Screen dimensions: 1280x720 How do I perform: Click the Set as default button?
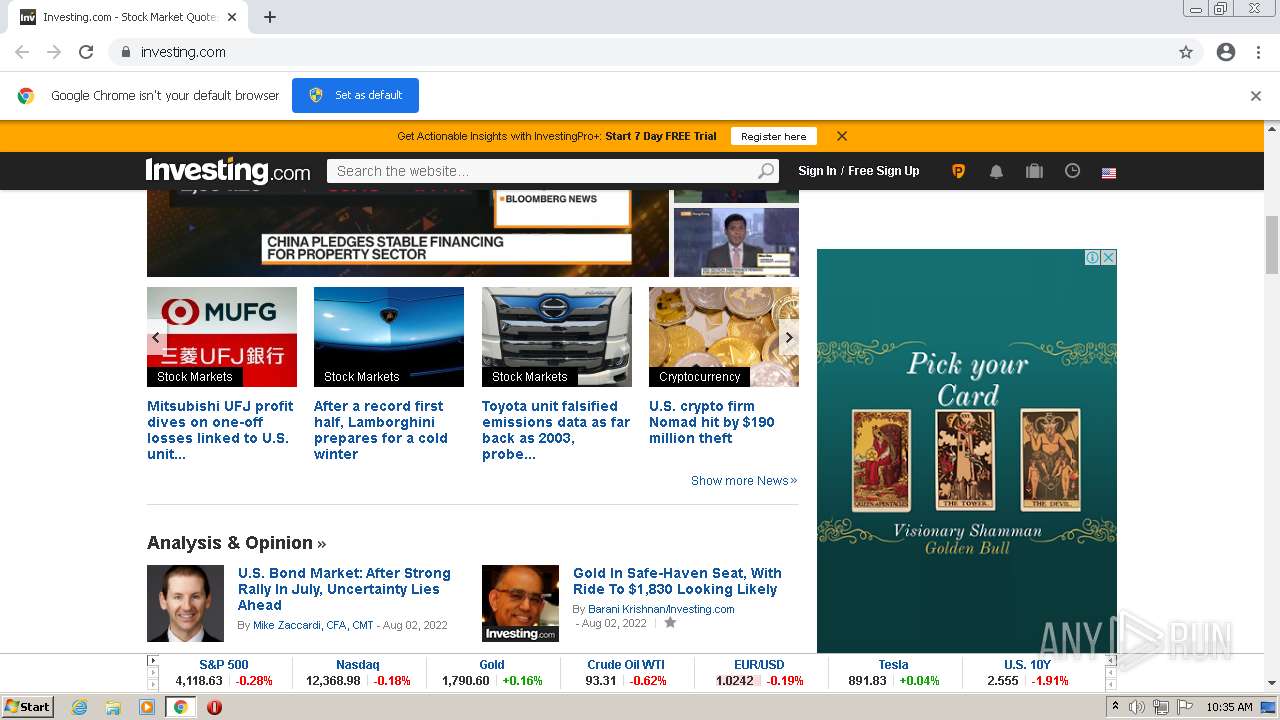(x=355, y=95)
